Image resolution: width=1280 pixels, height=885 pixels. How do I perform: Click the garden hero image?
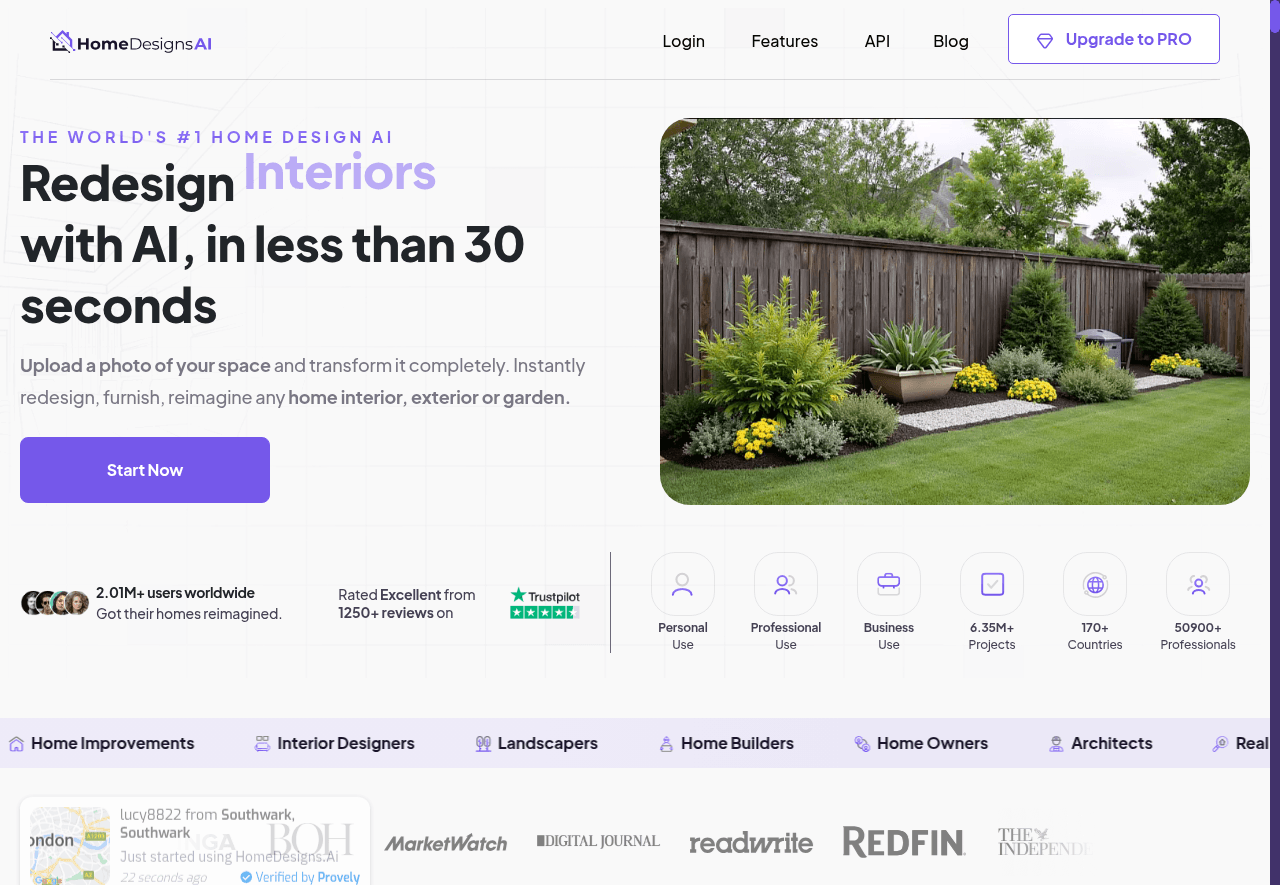coord(954,311)
